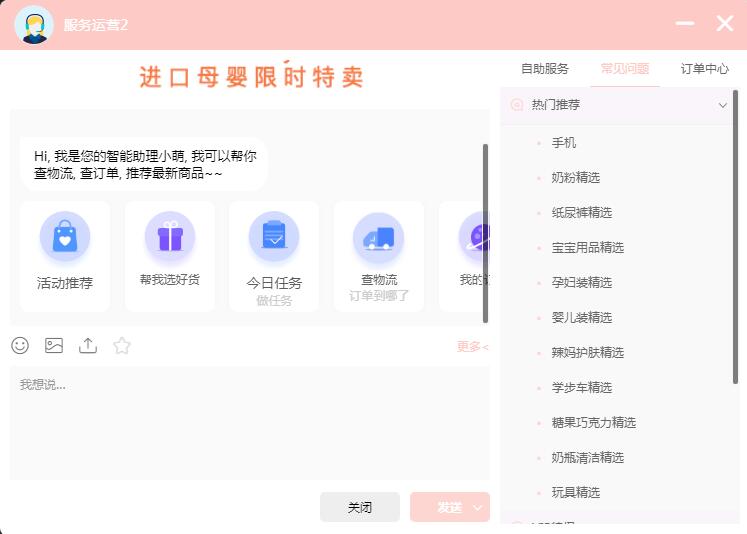Collapse the 热门推荐 section chevron
The image size is (747, 534).
coord(722,105)
